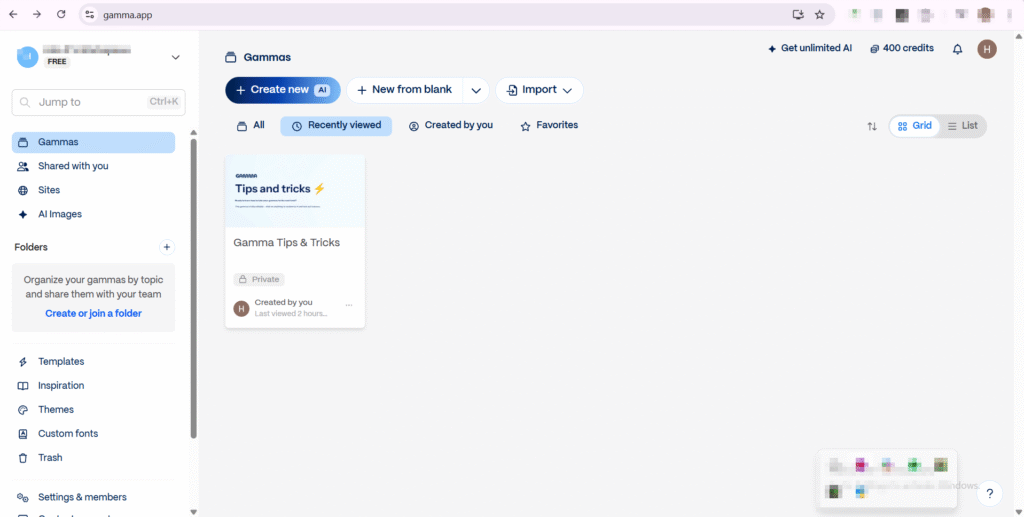Open Custom fonts in sidebar
Image resolution: width=1024 pixels, height=517 pixels.
pyautogui.click(x=93, y=434)
